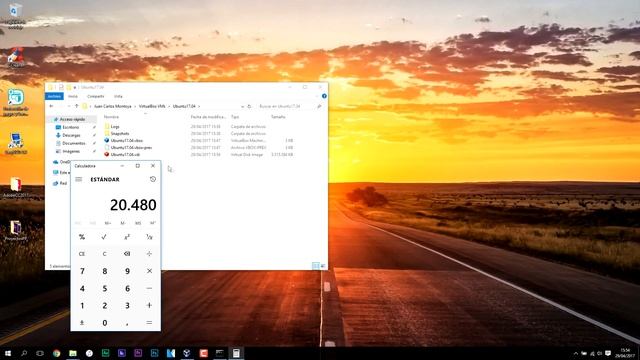Open Task View on the taskbar

pos(40,353)
